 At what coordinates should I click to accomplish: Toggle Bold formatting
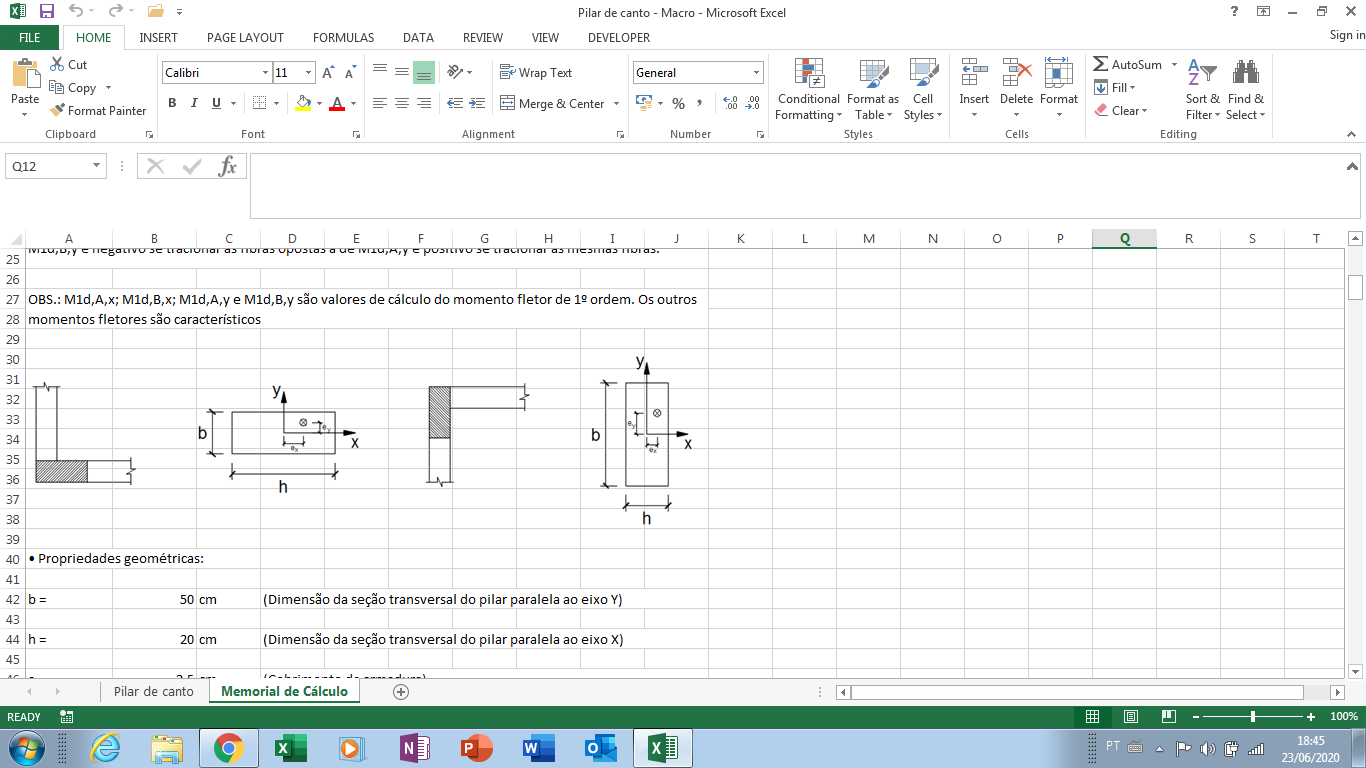(x=172, y=103)
